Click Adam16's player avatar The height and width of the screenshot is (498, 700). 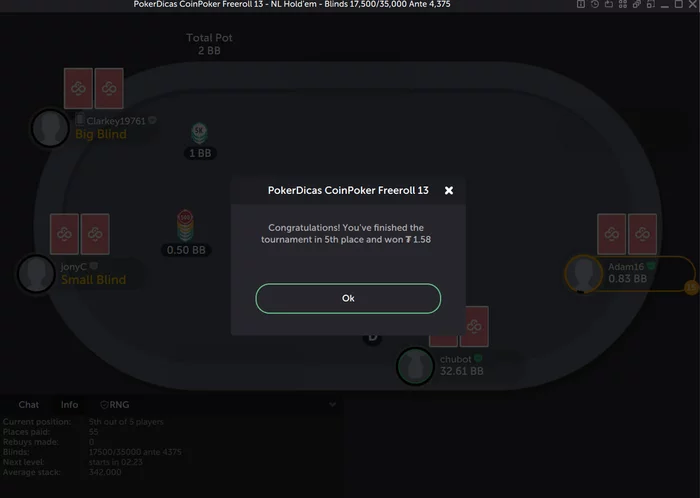pyautogui.click(x=583, y=274)
